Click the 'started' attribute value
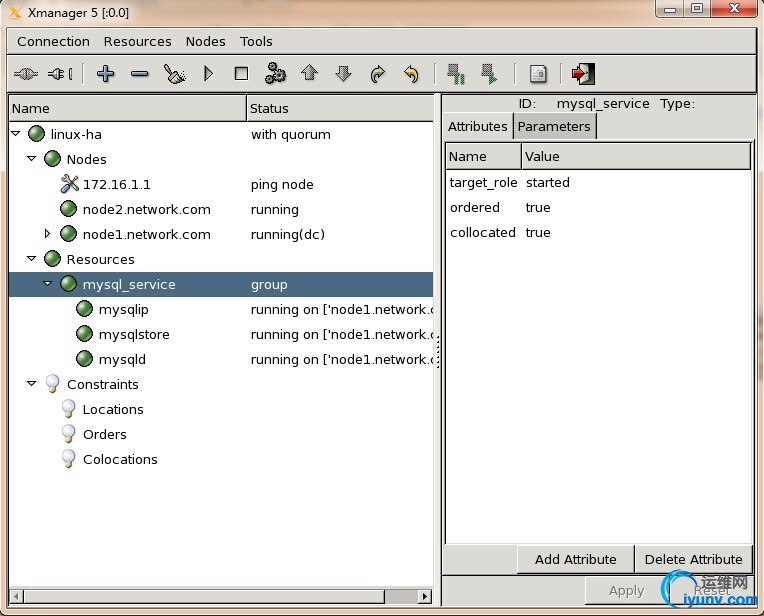This screenshot has width=764, height=616. [x=548, y=183]
